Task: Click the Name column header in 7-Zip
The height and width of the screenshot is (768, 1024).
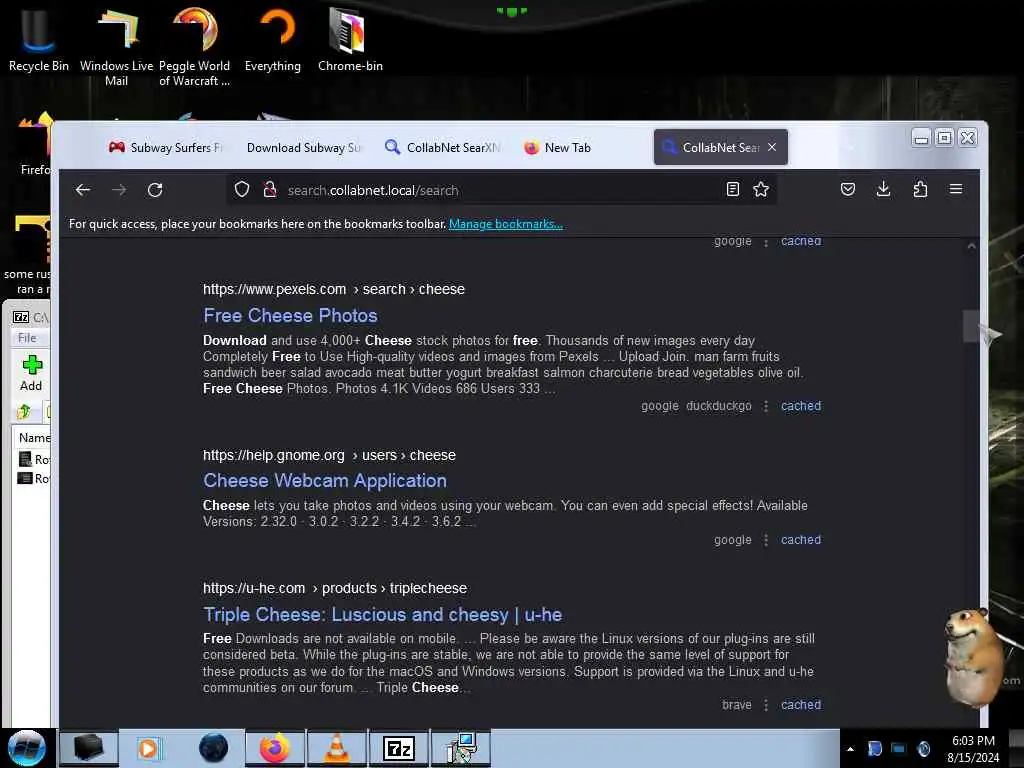Action: pos(33,438)
